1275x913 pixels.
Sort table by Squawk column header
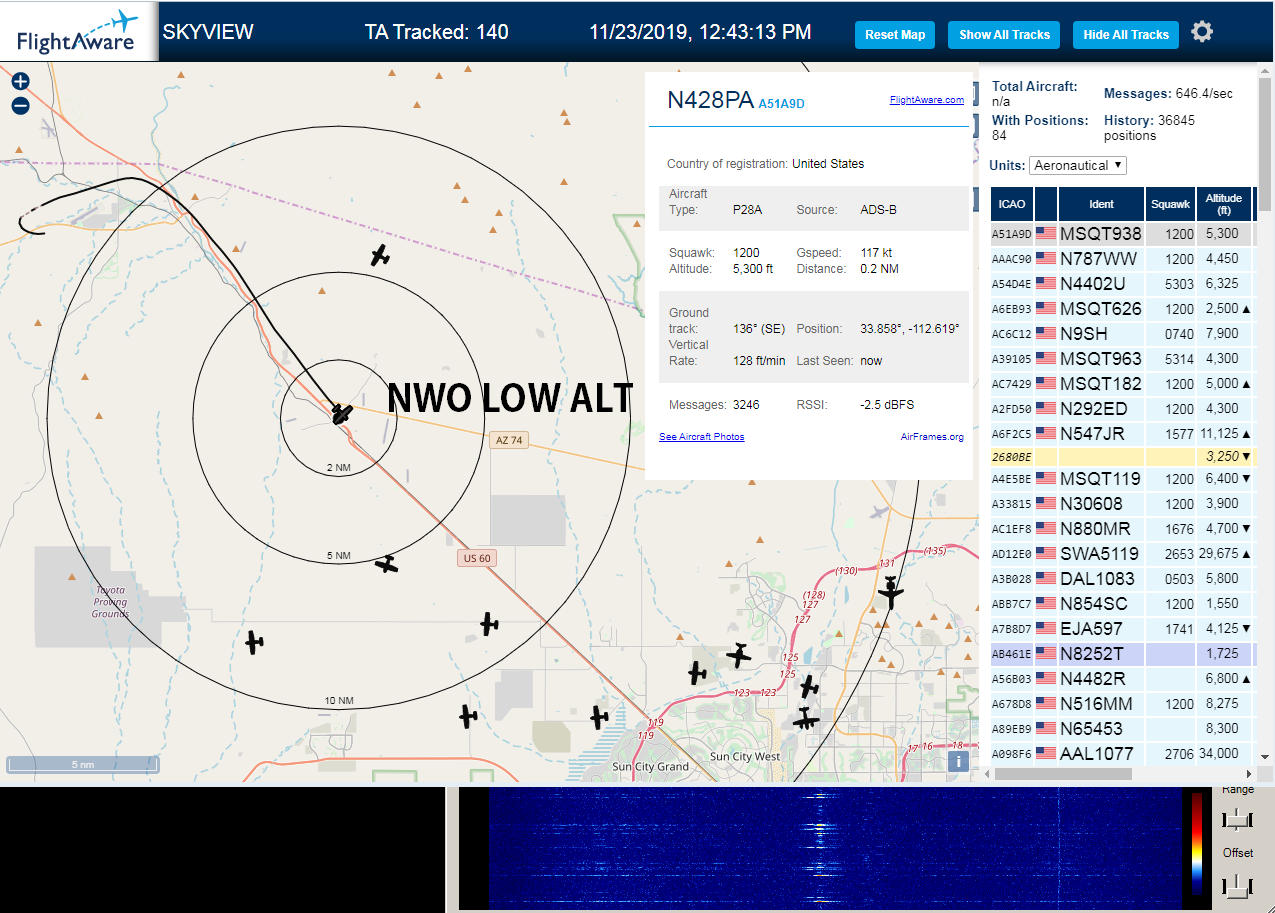(x=1170, y=204)
